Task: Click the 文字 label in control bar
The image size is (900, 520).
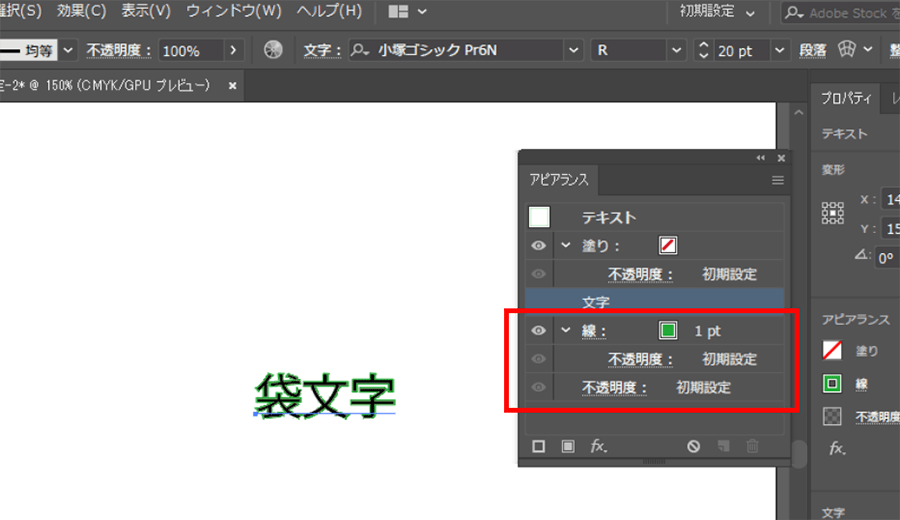Action: pos(321,51)
